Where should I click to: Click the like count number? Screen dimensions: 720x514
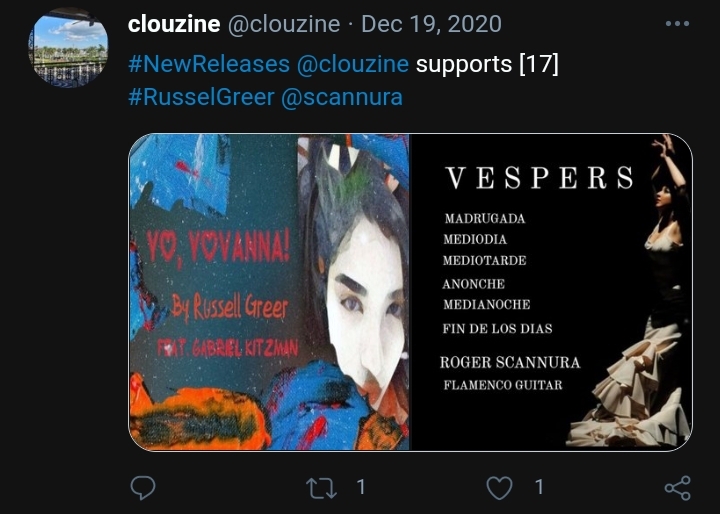[540, 487]
